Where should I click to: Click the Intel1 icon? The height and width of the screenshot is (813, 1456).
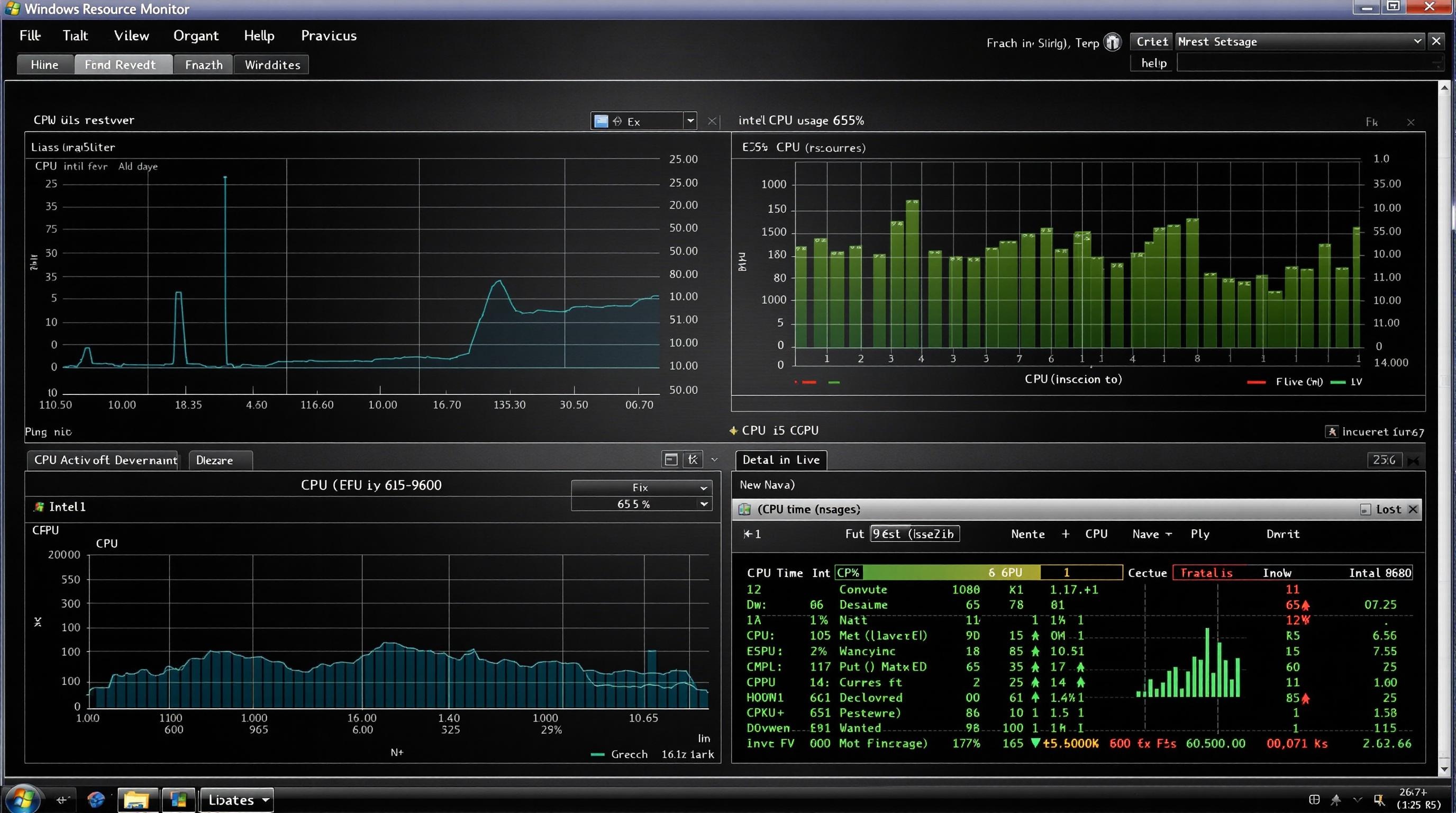(x=39, y=507)
